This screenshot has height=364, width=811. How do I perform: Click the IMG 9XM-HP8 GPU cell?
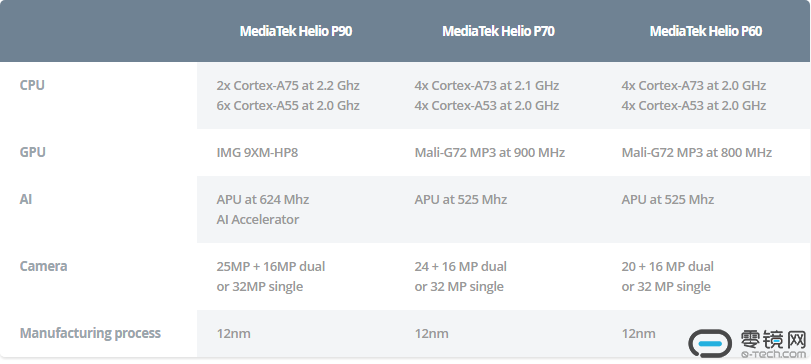click(x=257, y=153)
